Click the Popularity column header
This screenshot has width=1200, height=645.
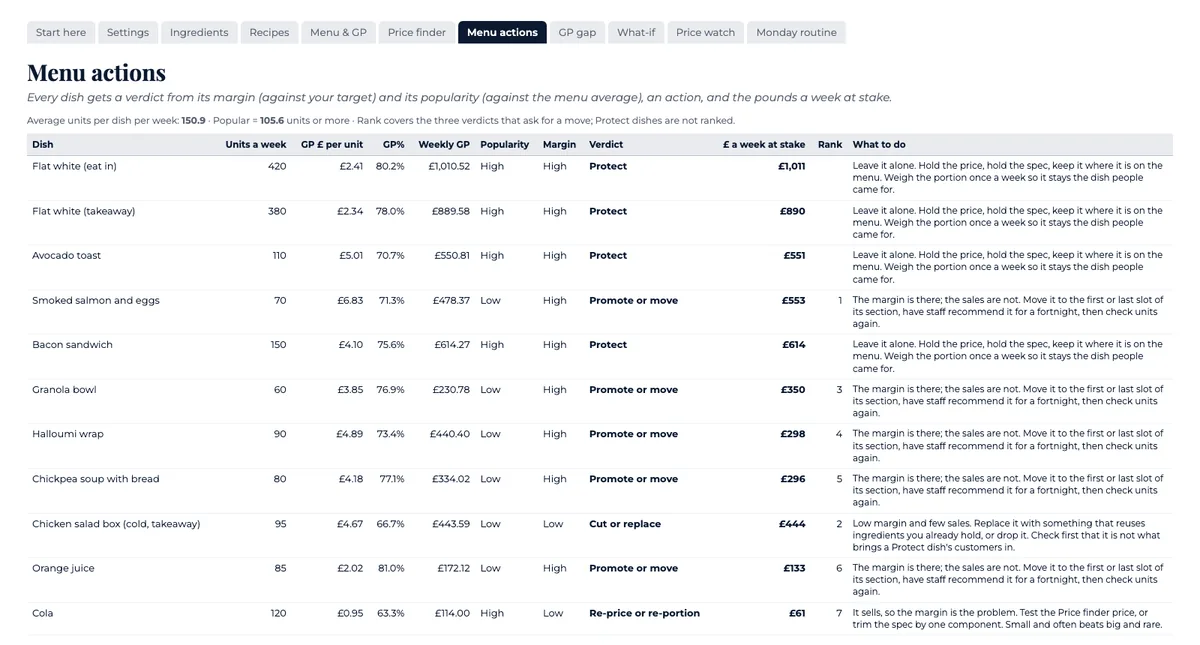tap(504, 144)
